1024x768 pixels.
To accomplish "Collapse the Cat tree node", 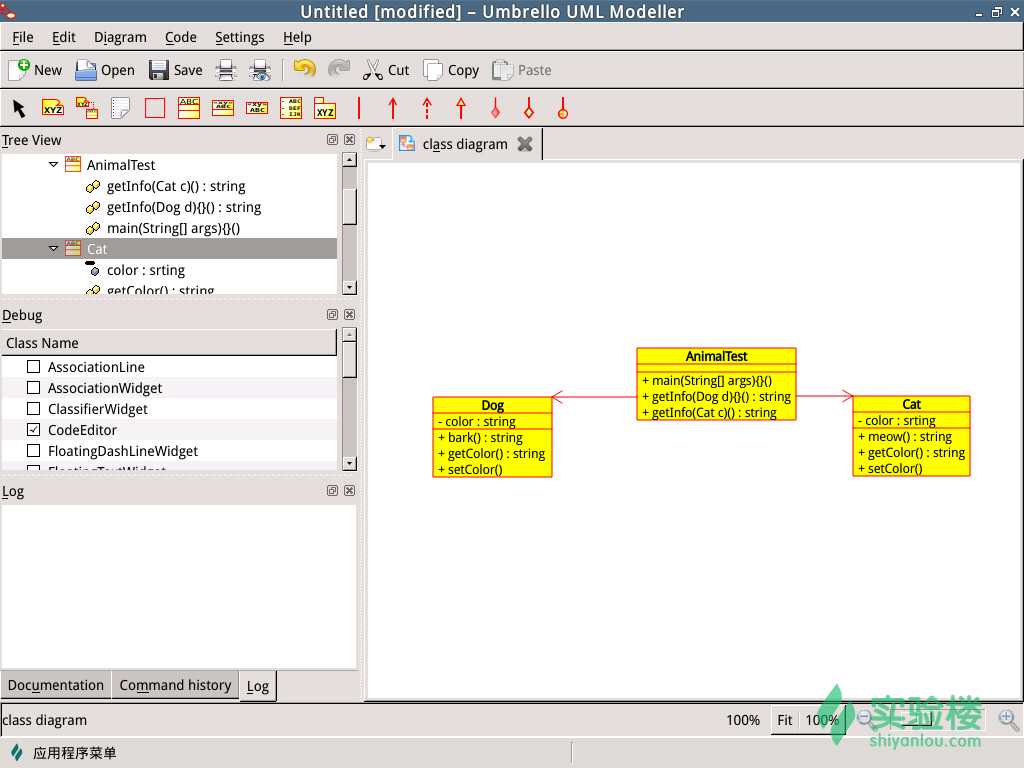I will pyautogui.click(x=54, y=248).
